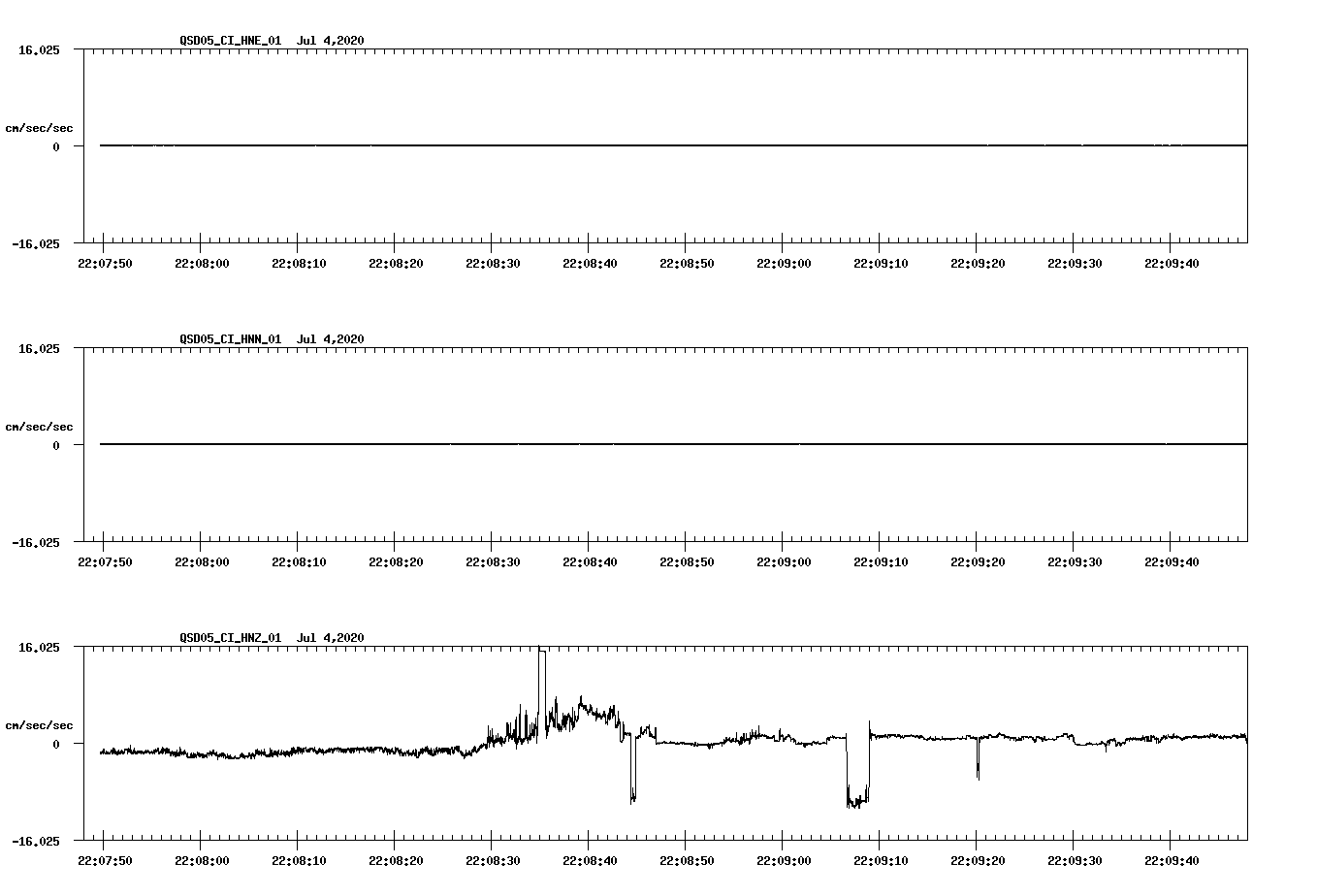Select the 16.025 label on HNE plot
The height and width of the screenshot is (896, 1317).
(x=40, y=50)
